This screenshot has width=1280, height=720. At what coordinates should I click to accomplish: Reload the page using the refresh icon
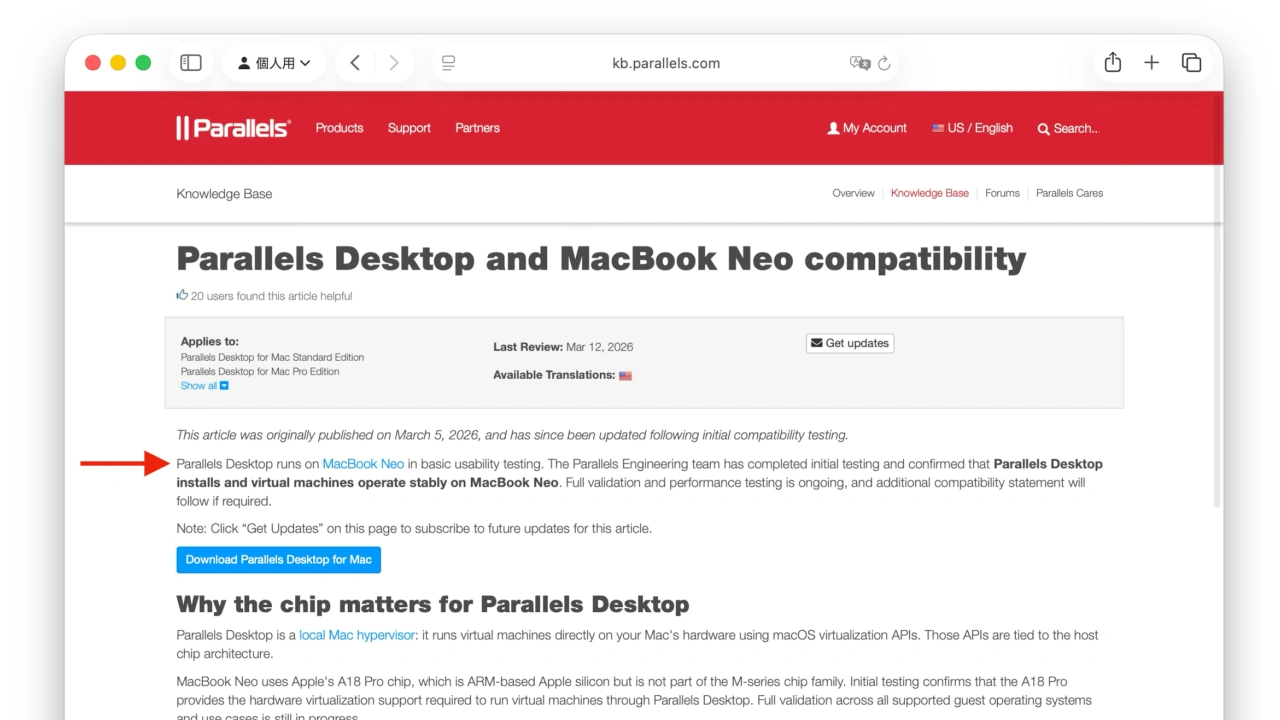884,63
